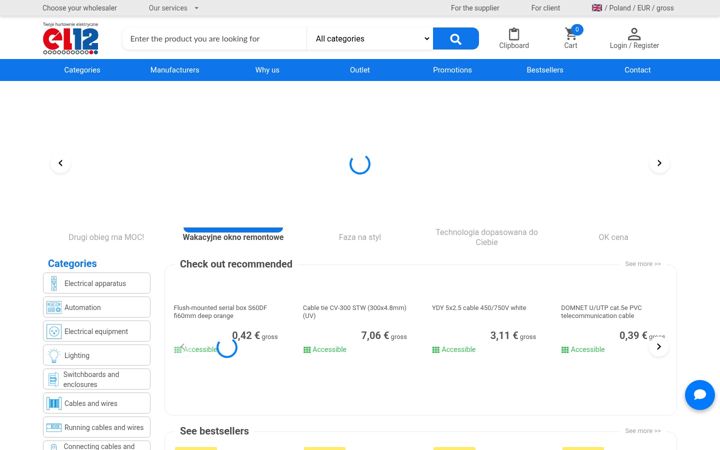Click availability icon for DOMNET U/UTP cable

point(565,350)
